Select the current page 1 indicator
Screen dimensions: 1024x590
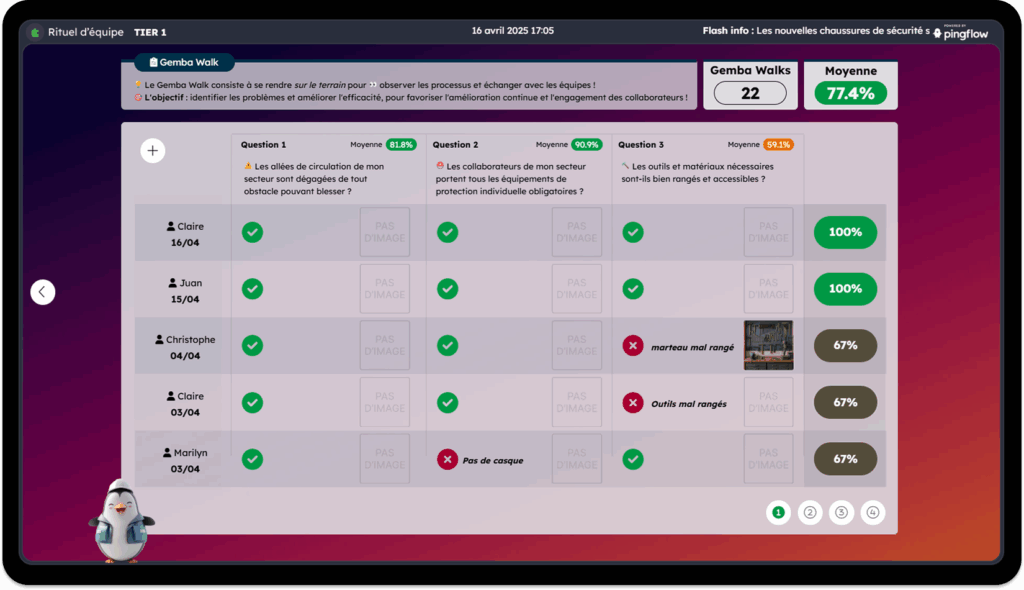778,513
